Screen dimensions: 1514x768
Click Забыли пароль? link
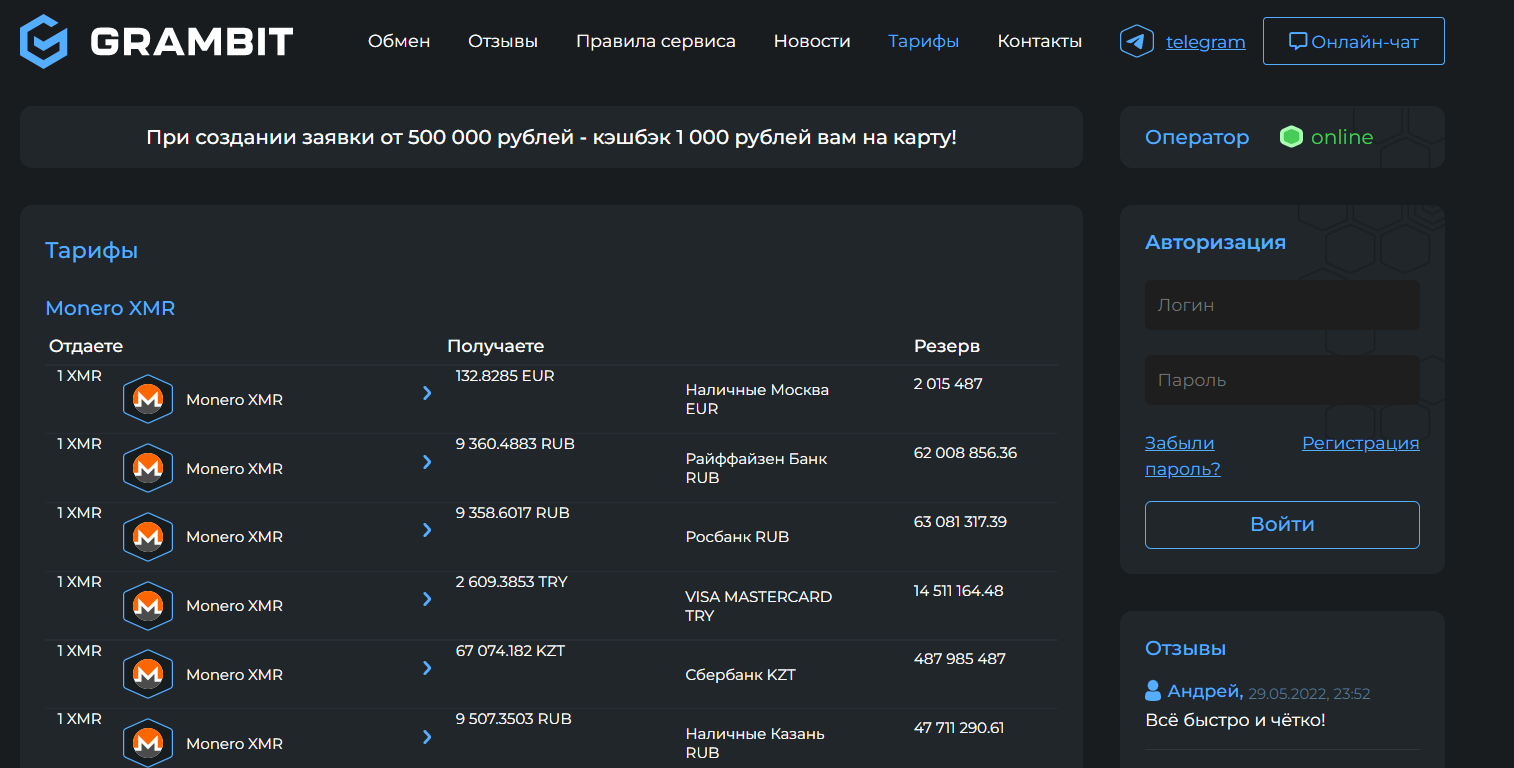pos(1183,456)
